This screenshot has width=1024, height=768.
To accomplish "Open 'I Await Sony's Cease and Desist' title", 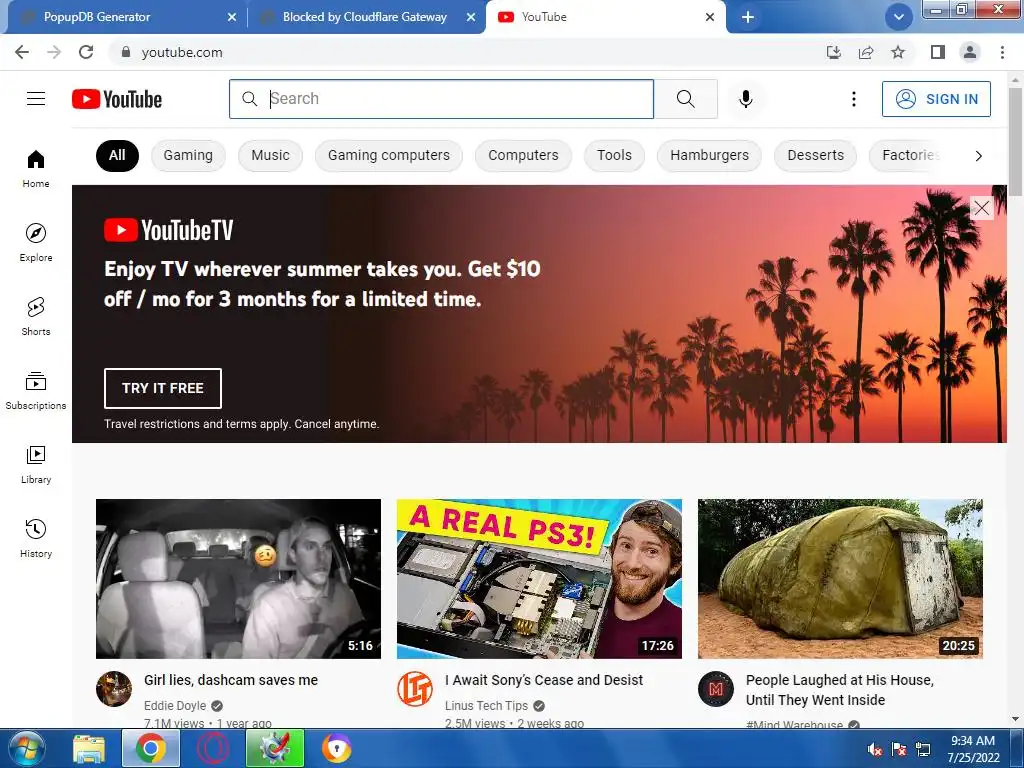I will pos(544,680).
